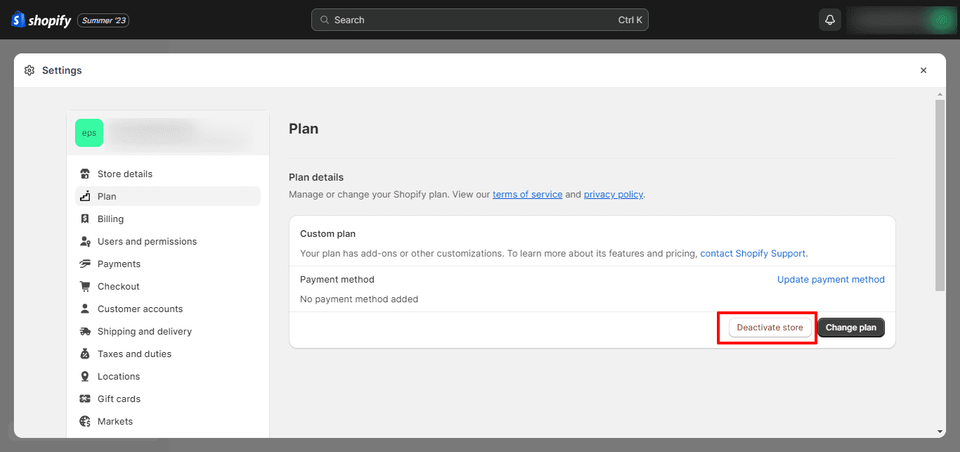The width and height of the screenshot is (960, 452).
Task: Click the Deactivate store button
Action: [x=770, y=328]
